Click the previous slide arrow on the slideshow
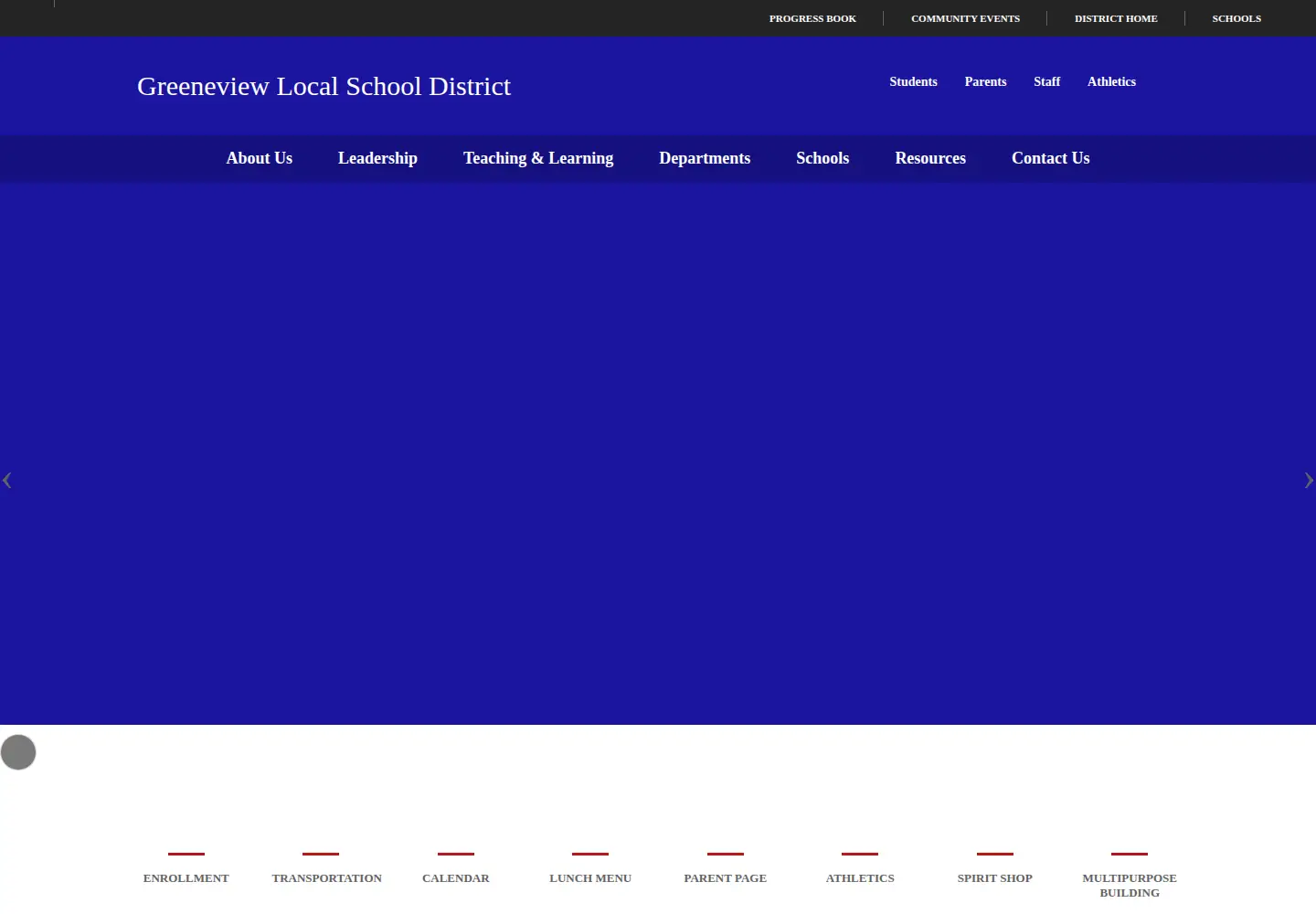 click(7, 480)
